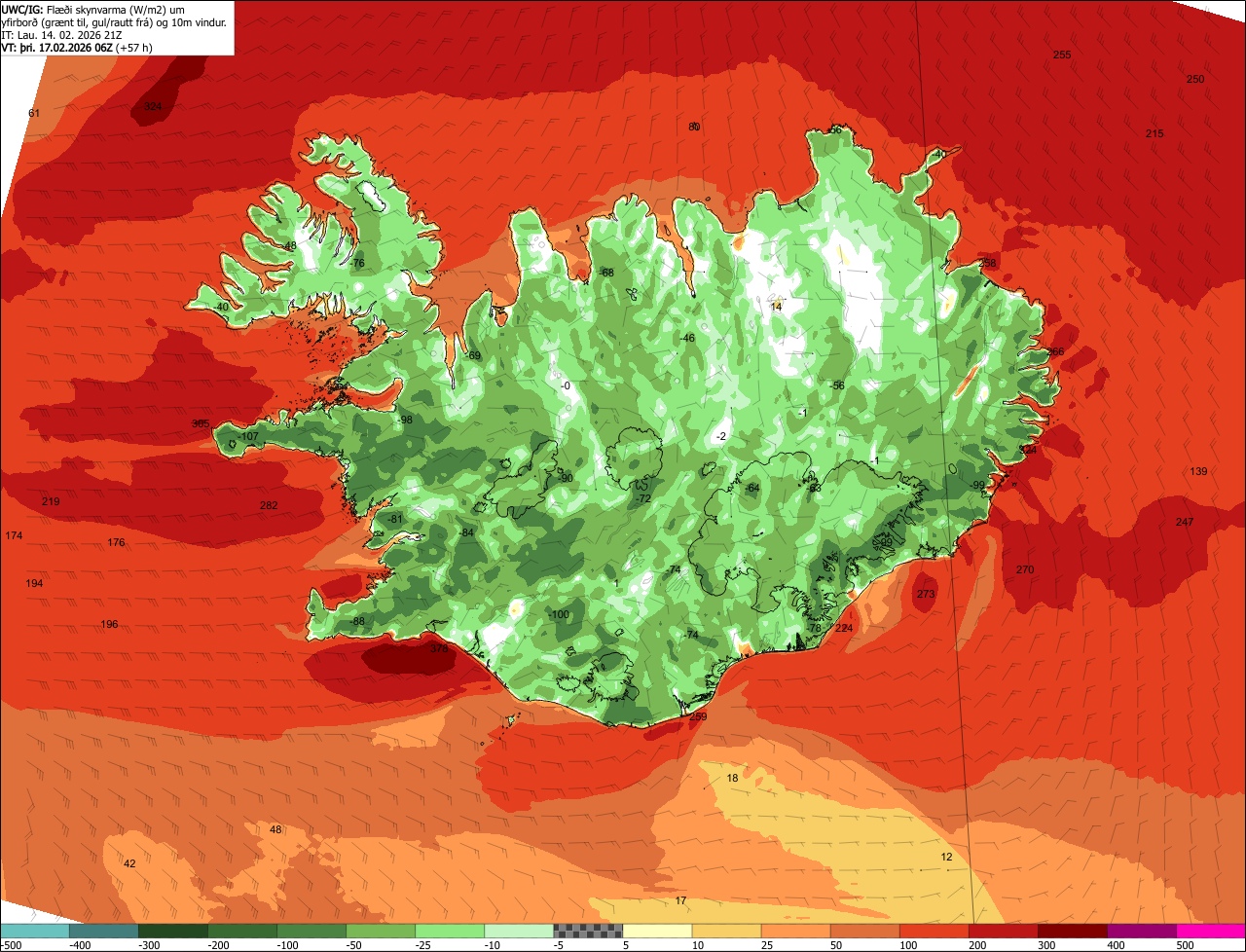Pick the dark maroon legend swatch, 300 to 400
This screenshot has width=1246, height=952.
1072,932
